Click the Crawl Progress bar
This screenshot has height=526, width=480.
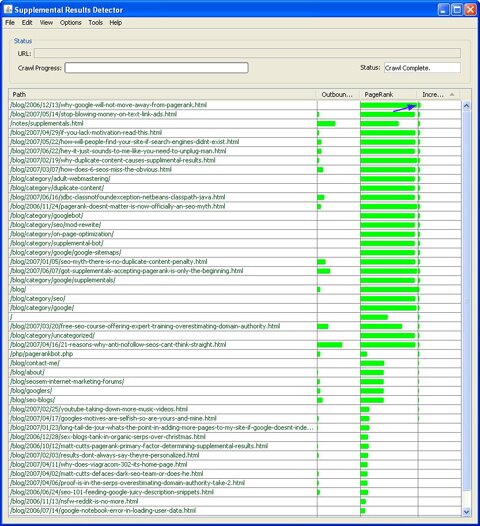coord(156,67)
